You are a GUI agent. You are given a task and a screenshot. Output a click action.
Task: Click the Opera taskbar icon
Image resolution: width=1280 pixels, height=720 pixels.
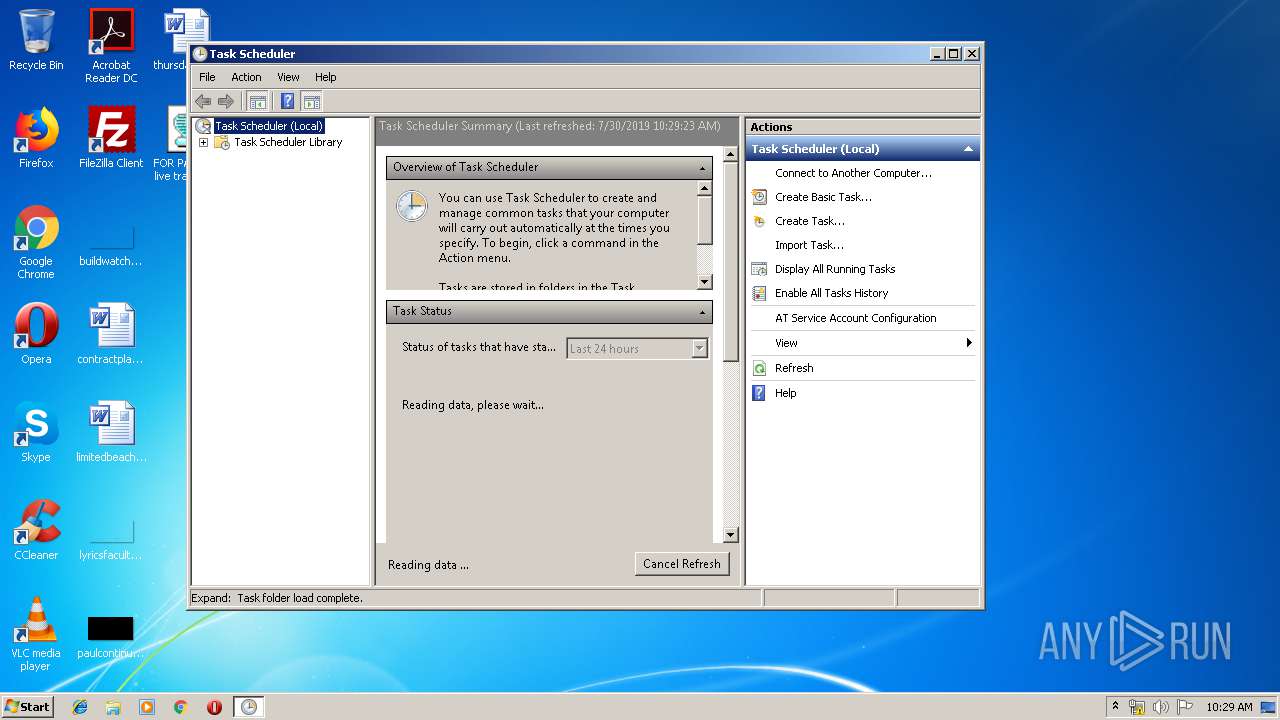coord(214,707)
